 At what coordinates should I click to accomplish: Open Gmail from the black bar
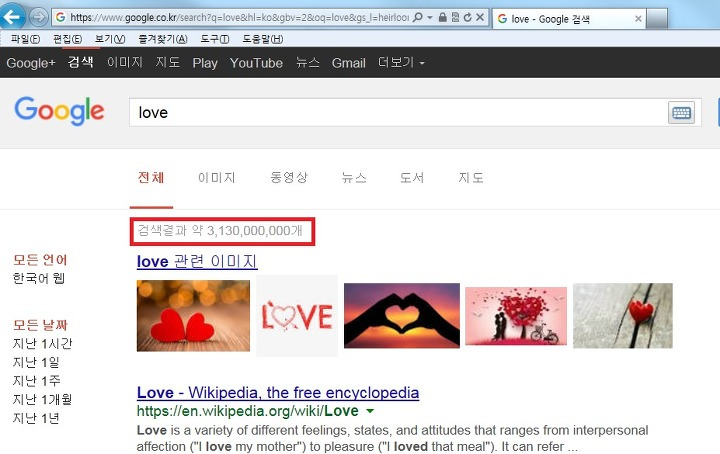[x=349, y=63]
